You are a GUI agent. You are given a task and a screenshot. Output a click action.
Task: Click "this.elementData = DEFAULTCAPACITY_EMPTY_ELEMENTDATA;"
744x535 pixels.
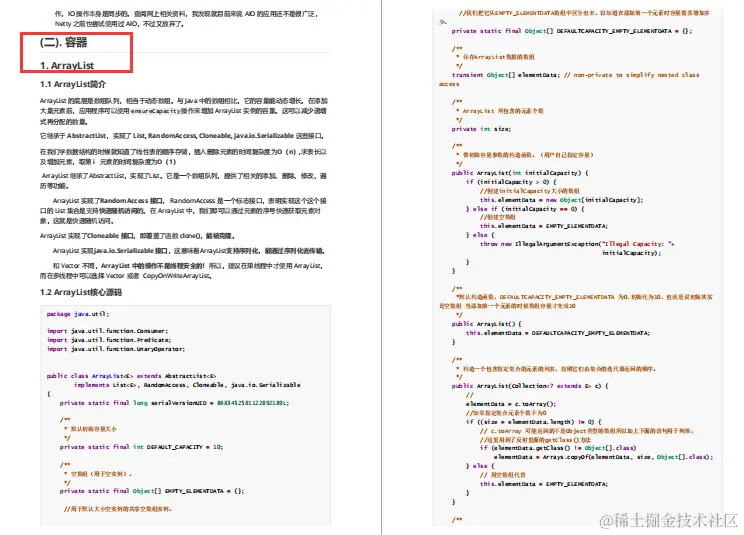coord(558,333)
